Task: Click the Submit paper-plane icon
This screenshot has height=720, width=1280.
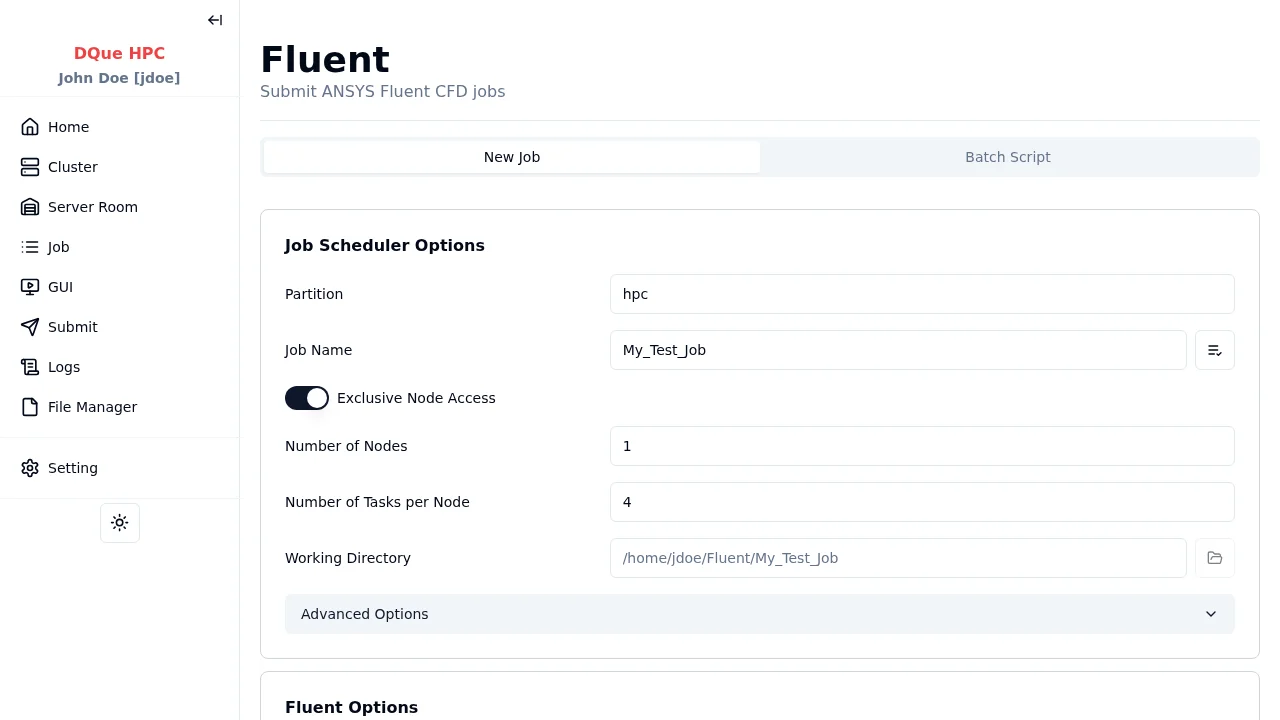Action: tap(30, 327)
